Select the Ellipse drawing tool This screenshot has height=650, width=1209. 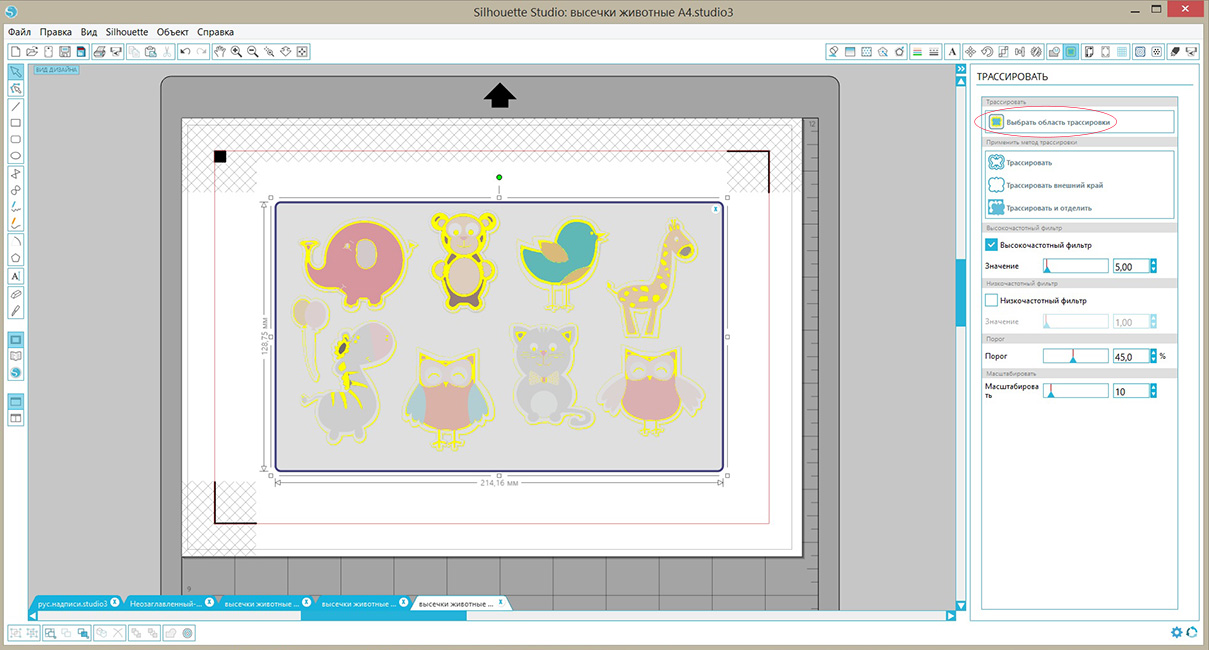(x=16, y=156)
